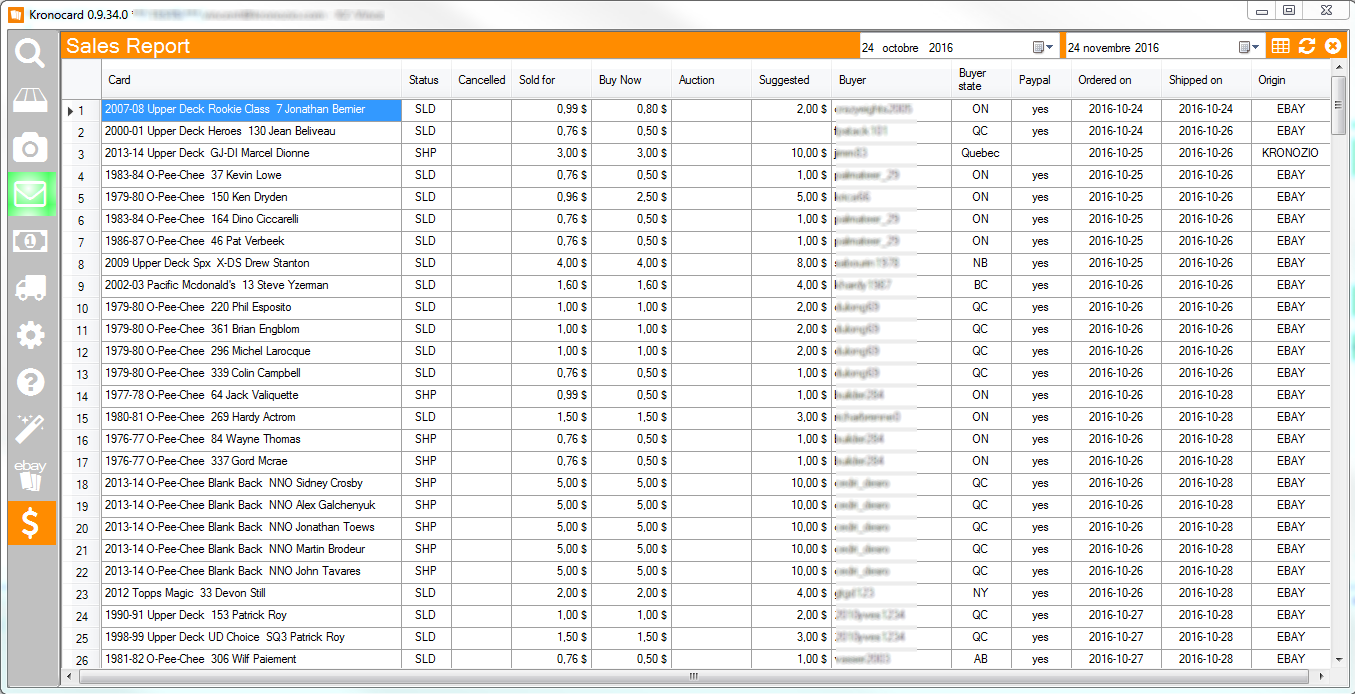Viewport: 1355px width, 694px height.
Task: Select the '33 Devon Still' card cell
Action: (x=252, y=594)
